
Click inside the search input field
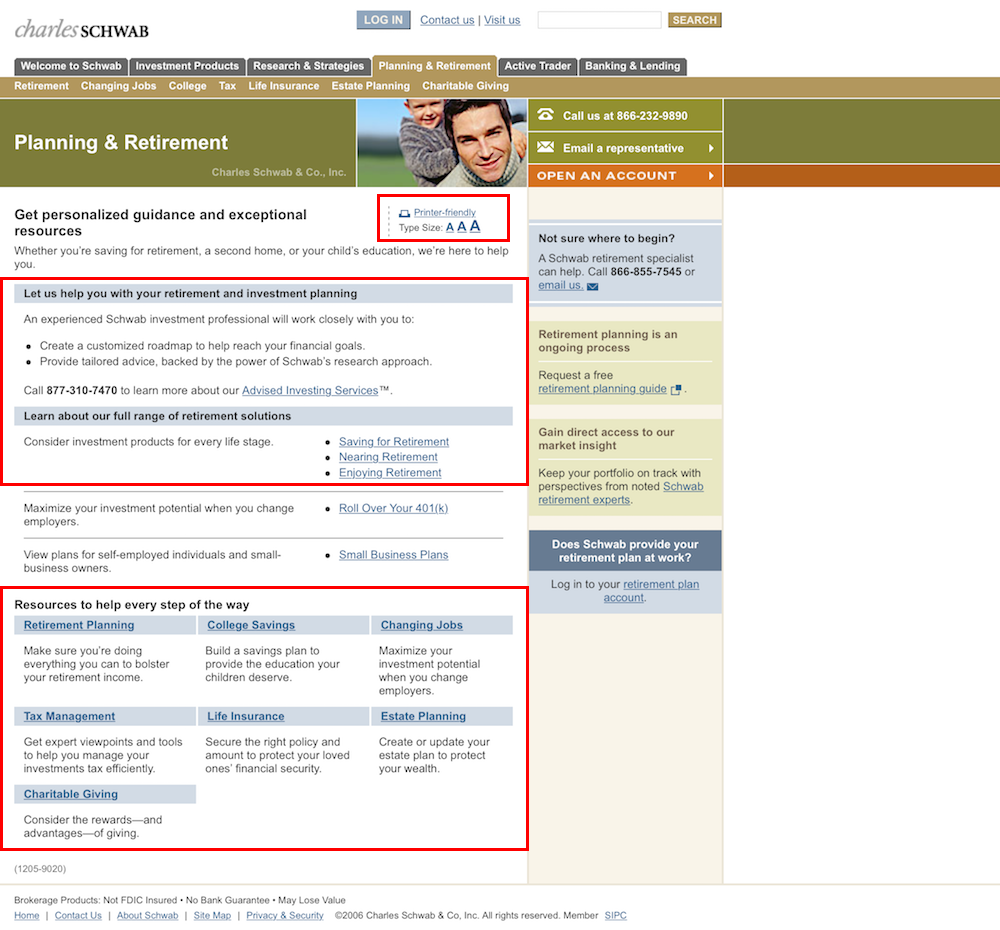tap(599, 20)
